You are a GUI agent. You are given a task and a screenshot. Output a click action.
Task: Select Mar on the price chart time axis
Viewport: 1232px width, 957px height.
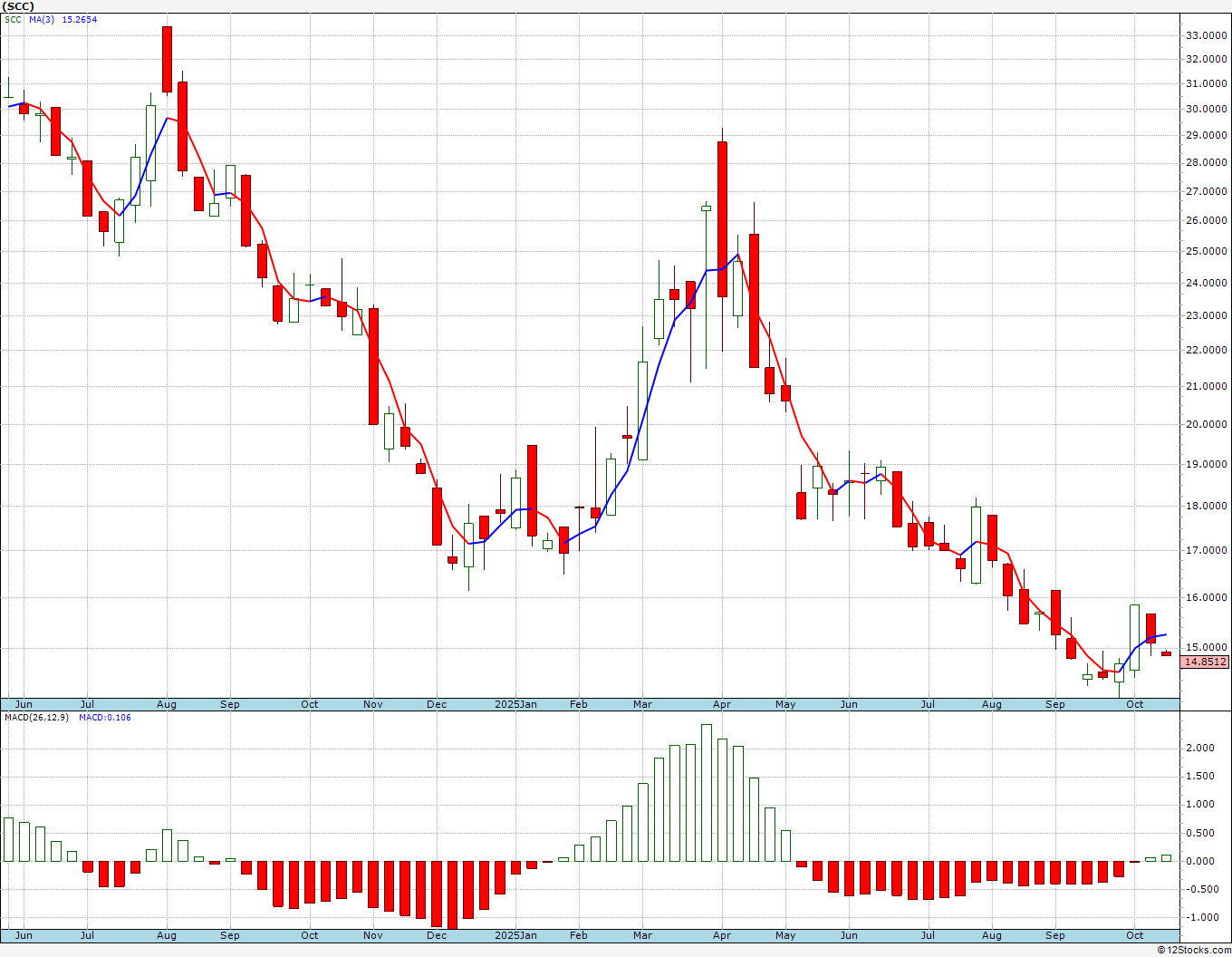point(642,704)
